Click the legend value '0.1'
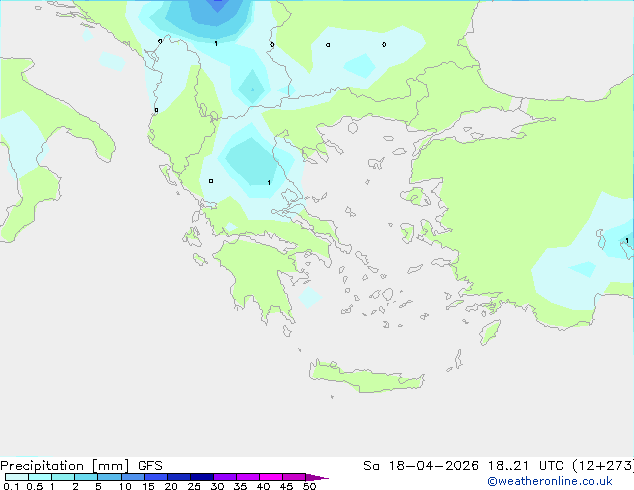The image size is (634, 490). (11, 486)
